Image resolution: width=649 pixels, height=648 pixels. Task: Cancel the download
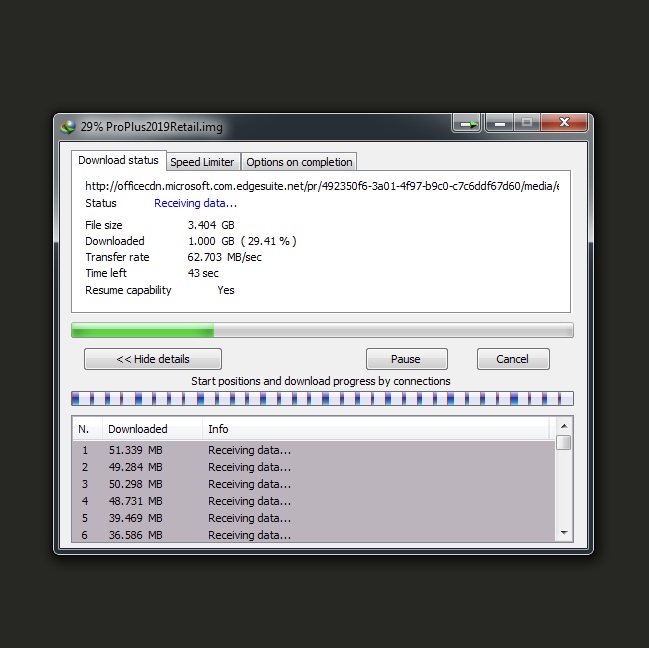coord(512,359)
